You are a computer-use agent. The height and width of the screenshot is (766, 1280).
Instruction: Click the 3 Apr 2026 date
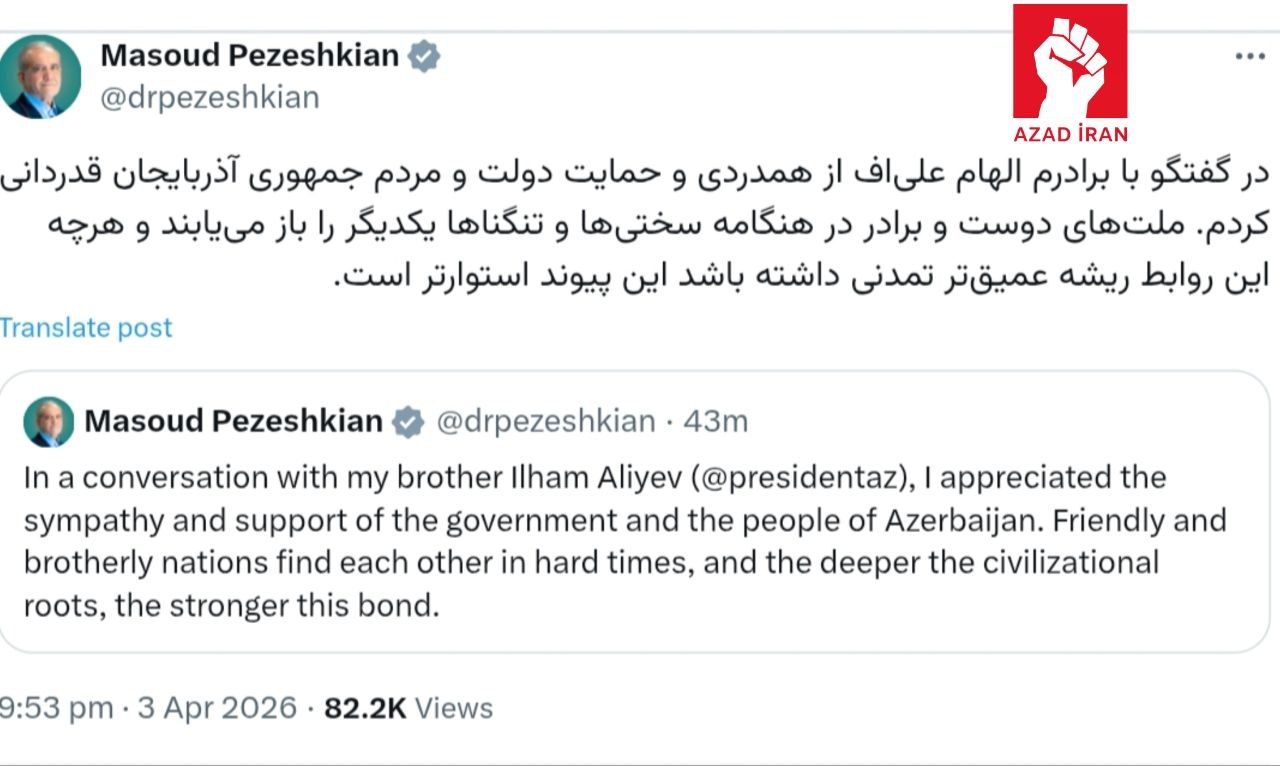pos(217,708)
